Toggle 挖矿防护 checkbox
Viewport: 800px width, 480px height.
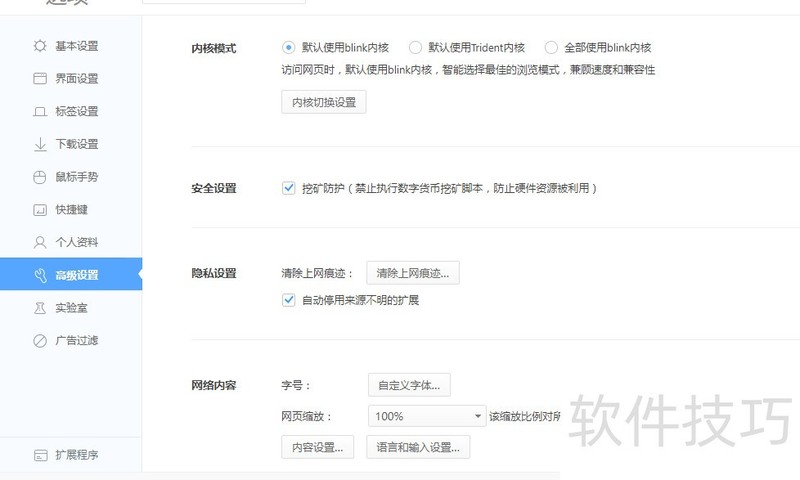point(288,188)
